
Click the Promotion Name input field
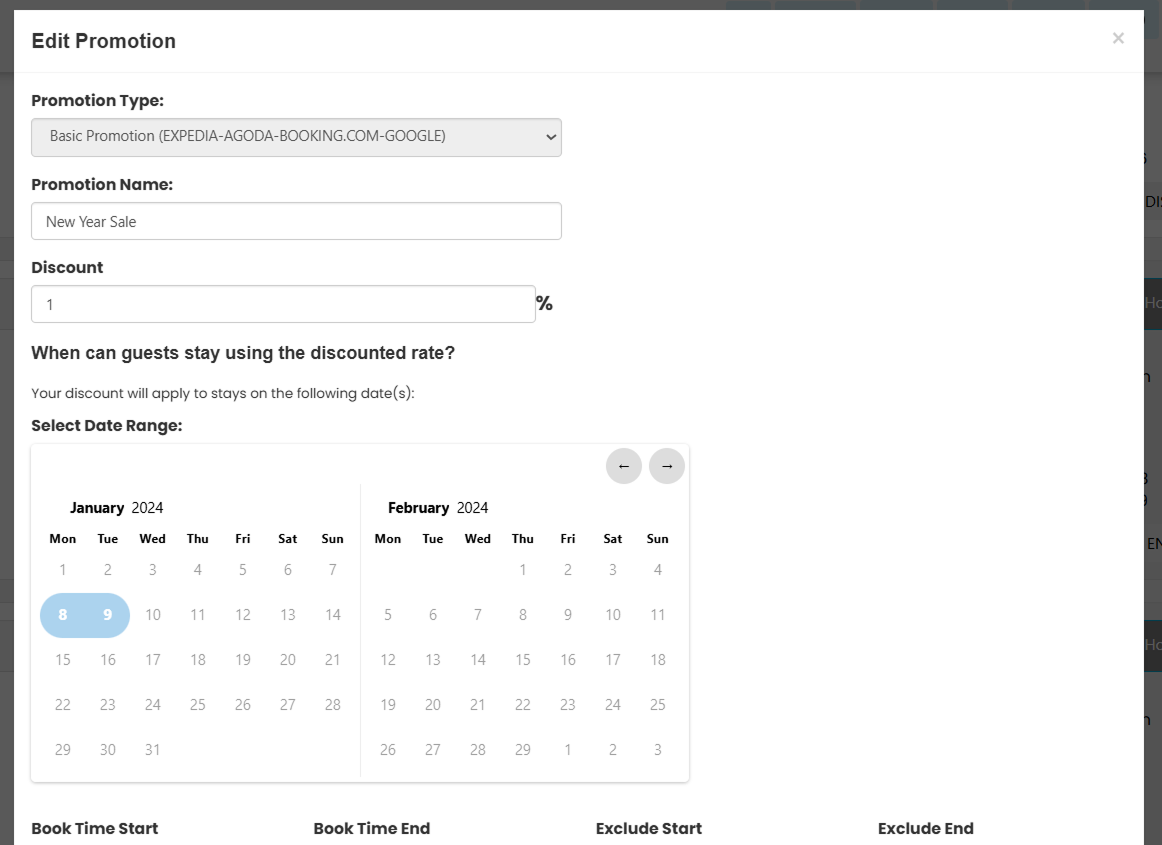pyautogui.click(x=296, y=221)
